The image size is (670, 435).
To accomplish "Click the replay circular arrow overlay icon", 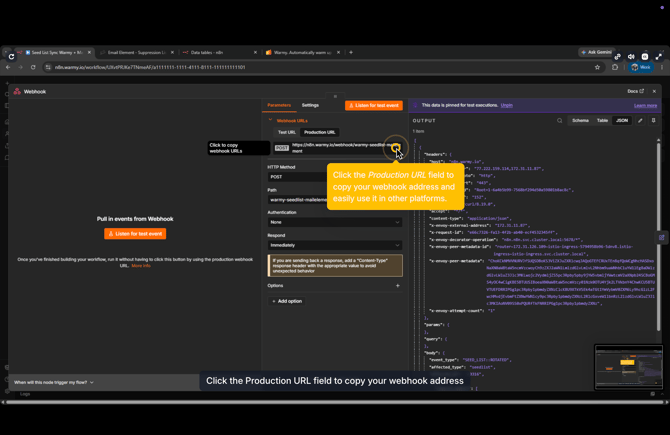I will pyautogui.click(x=12, y=56).
